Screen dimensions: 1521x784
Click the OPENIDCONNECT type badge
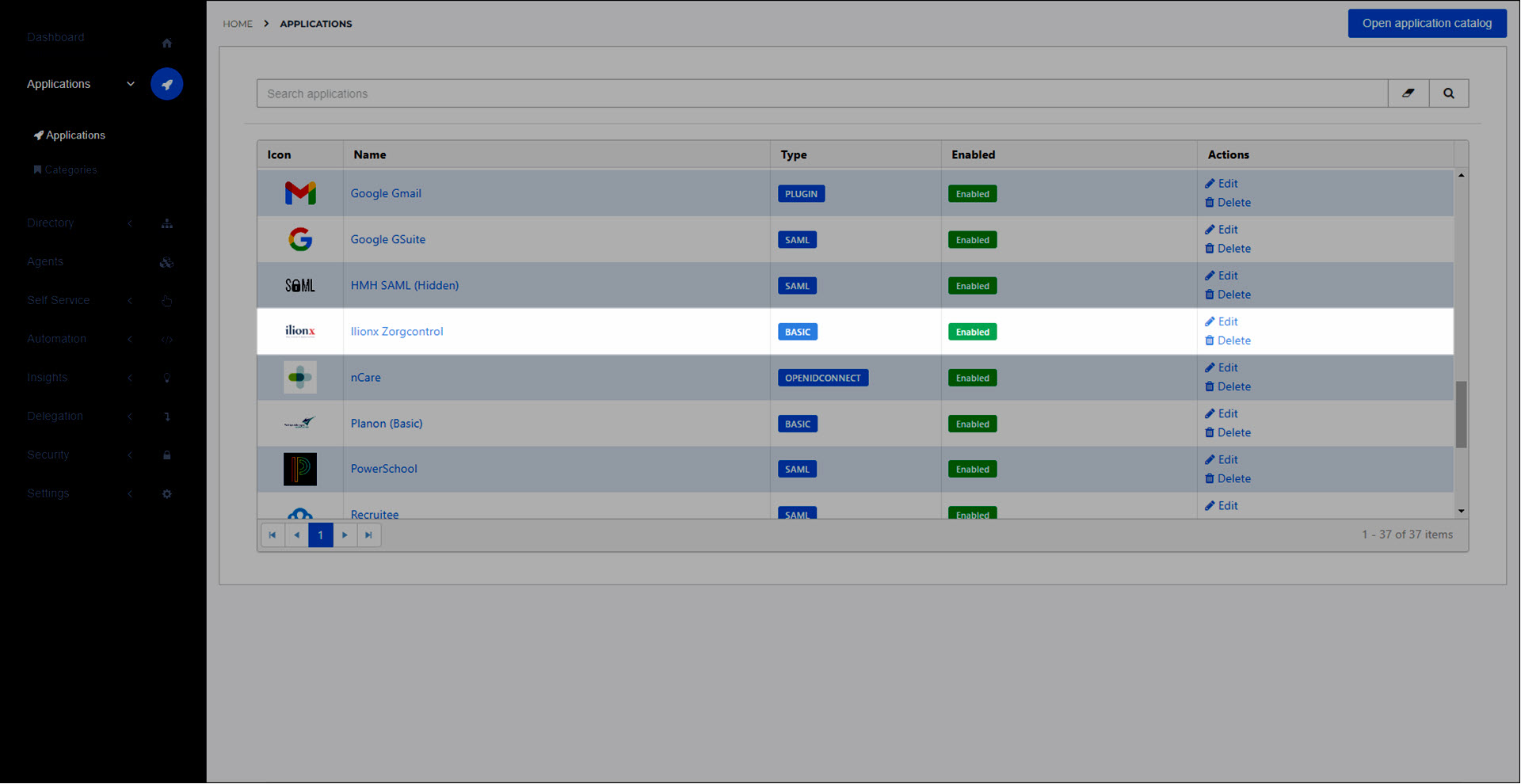point(823,378)
